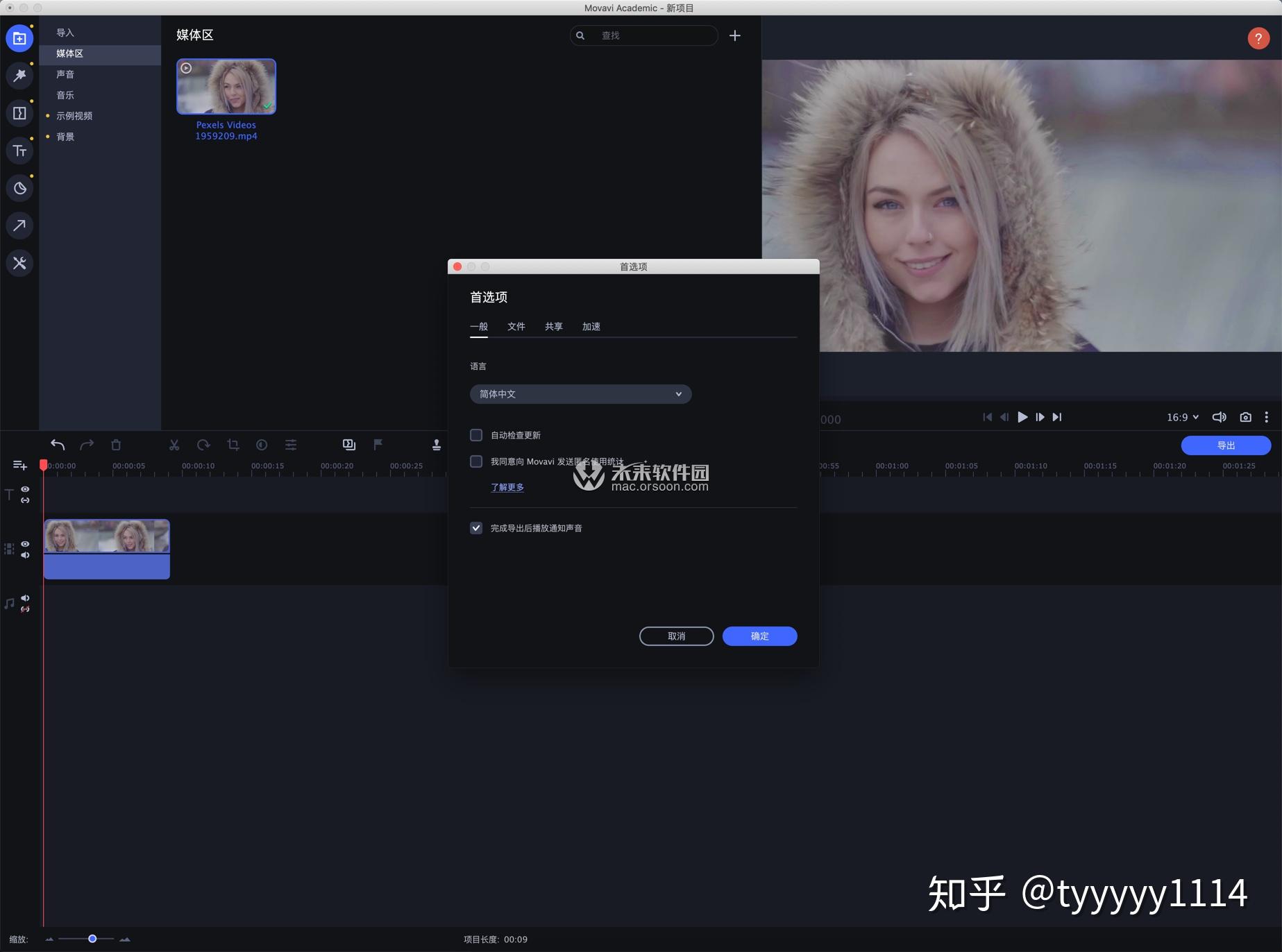Skip to the next clip

pos(1057,417)
